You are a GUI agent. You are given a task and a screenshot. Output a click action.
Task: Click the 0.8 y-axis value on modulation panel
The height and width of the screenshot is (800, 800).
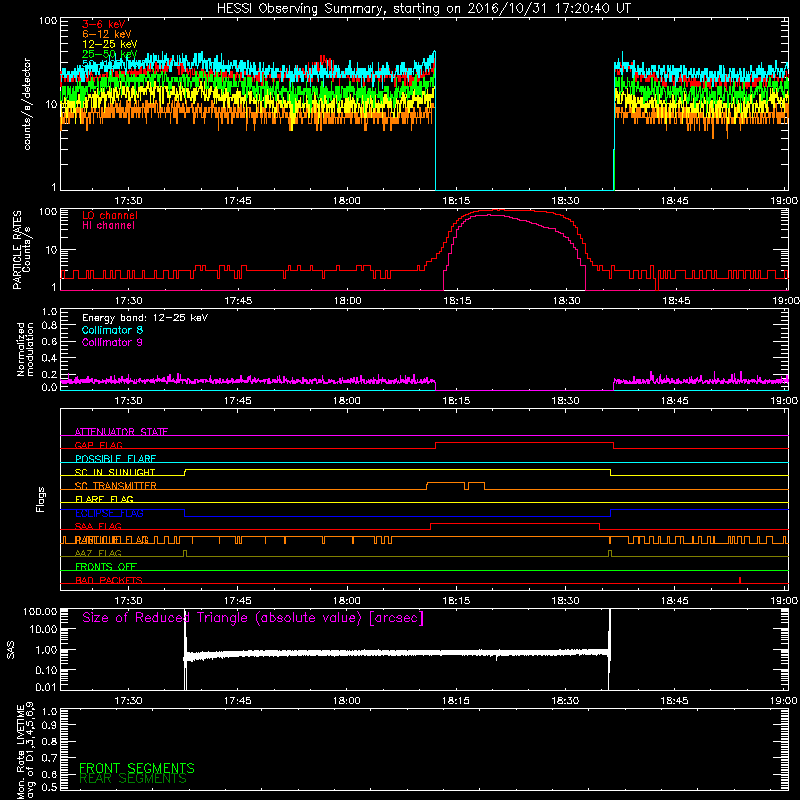pos(49,326)
